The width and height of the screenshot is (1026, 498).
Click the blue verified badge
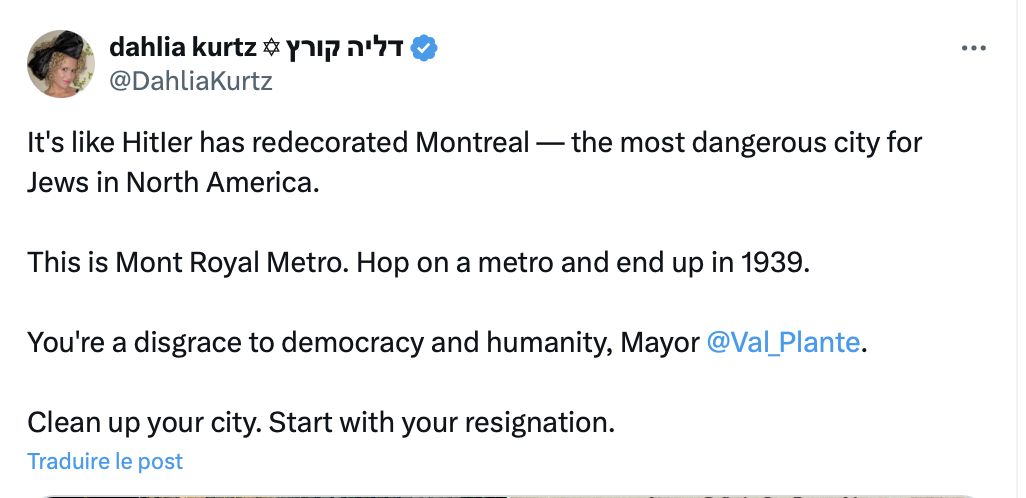pos(424,48)
